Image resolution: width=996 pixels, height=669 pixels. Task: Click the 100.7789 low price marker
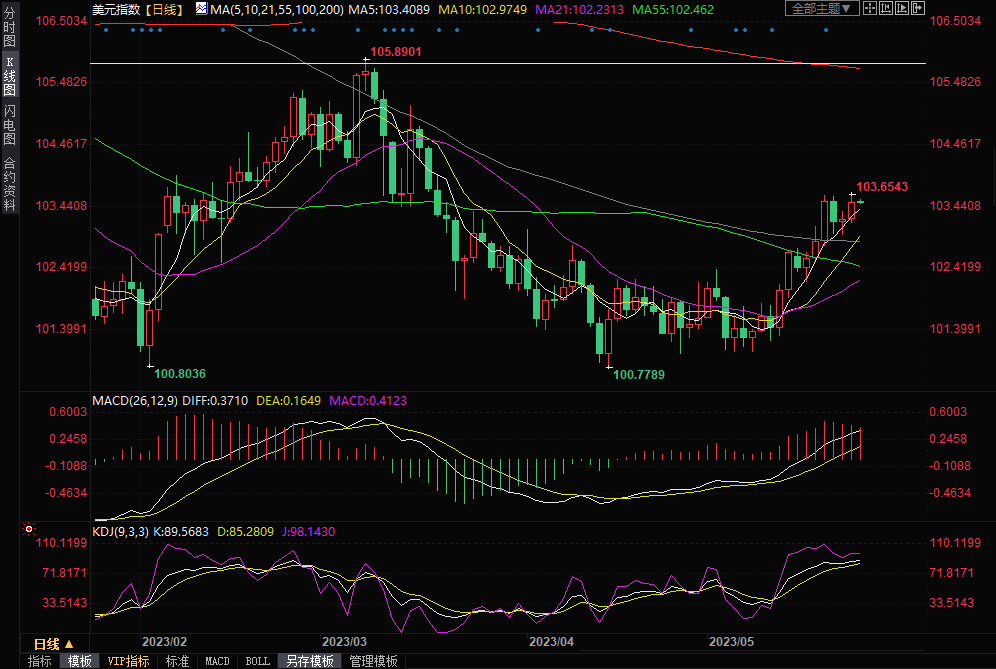pyautogui.click(x=638, y=374)
